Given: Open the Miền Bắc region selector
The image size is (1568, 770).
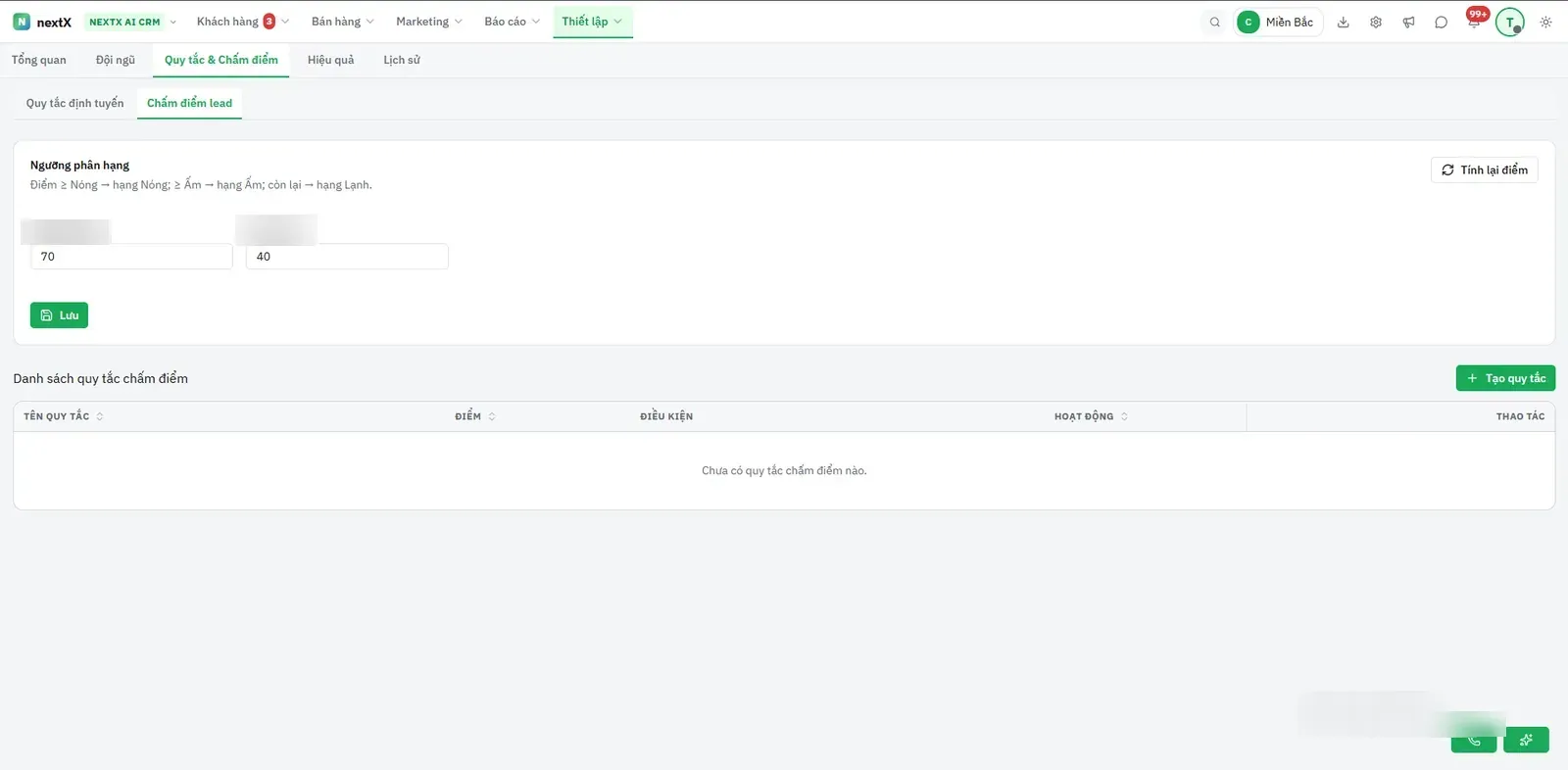Looking at the screenshot, I should pyautogui.click(x=1279, y=22).
